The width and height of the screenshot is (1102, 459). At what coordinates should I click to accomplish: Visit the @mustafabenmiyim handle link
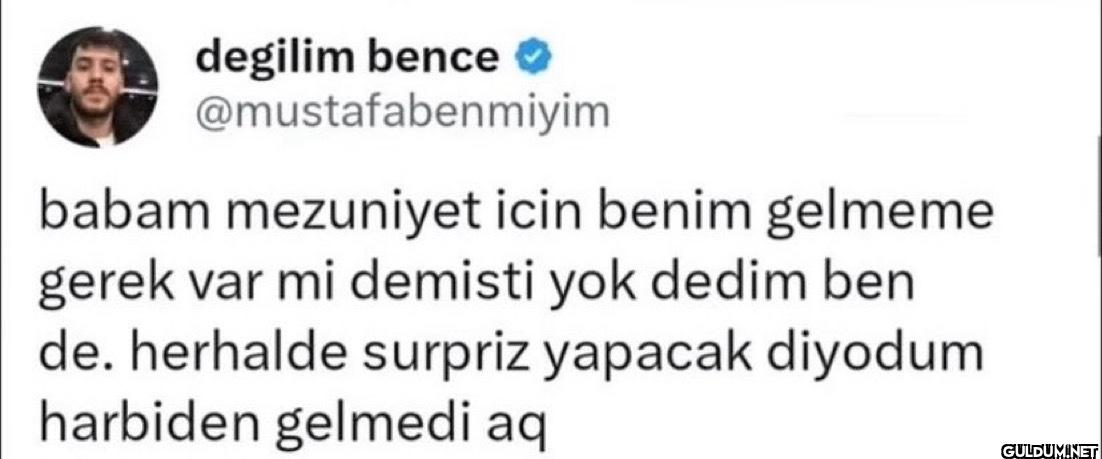(403, 115)
